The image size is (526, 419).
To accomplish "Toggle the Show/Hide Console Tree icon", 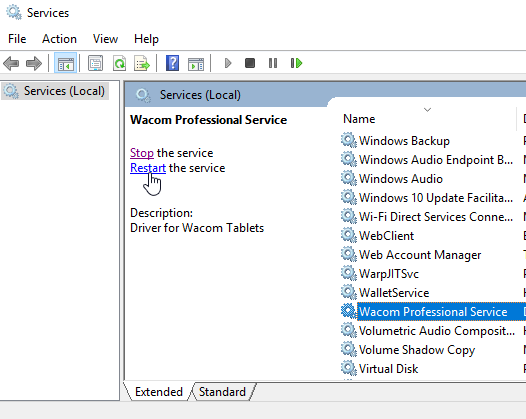I will click(x=65, y=63).
